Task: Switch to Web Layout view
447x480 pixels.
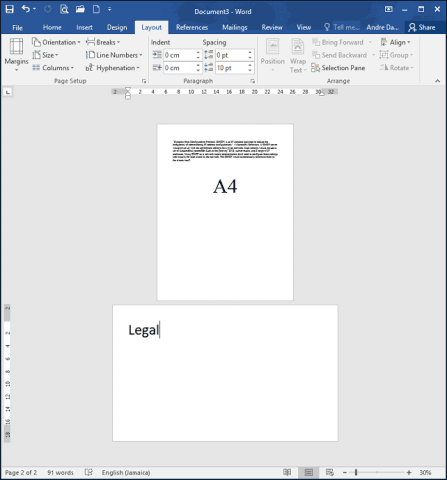Action: pyautogui.click(x=330, y=472)
